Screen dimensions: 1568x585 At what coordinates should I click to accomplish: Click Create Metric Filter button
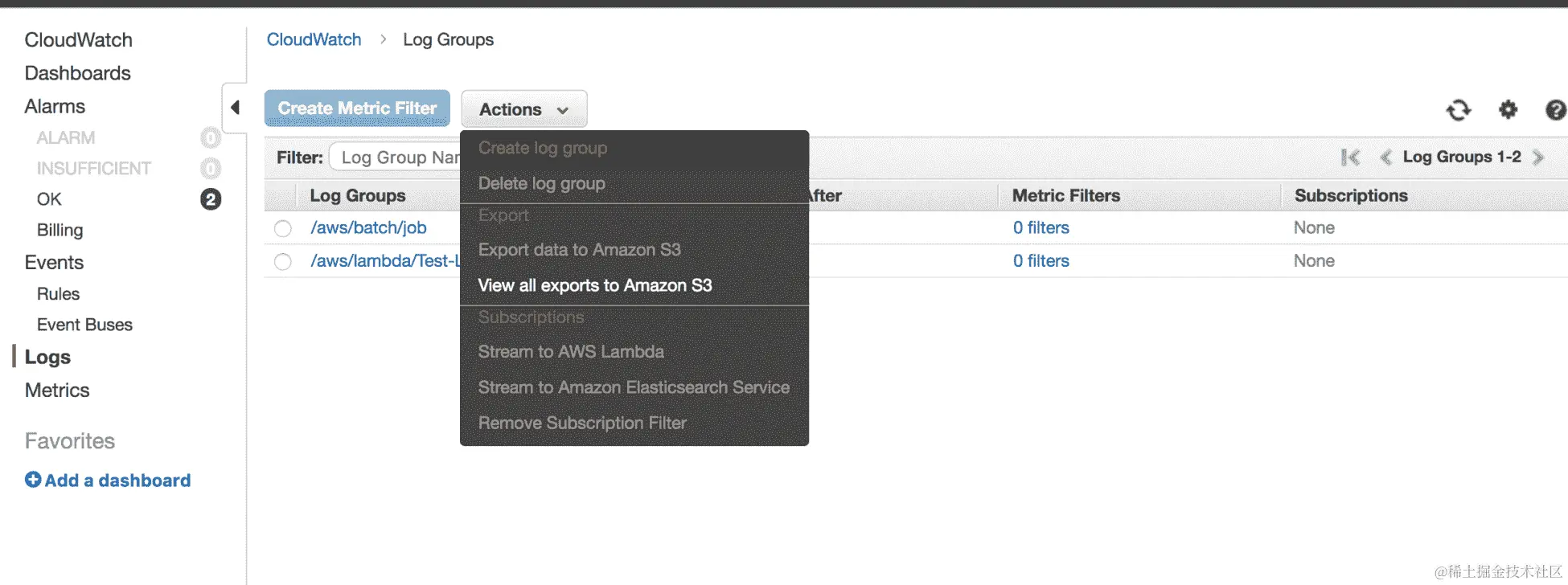point(357,108)
